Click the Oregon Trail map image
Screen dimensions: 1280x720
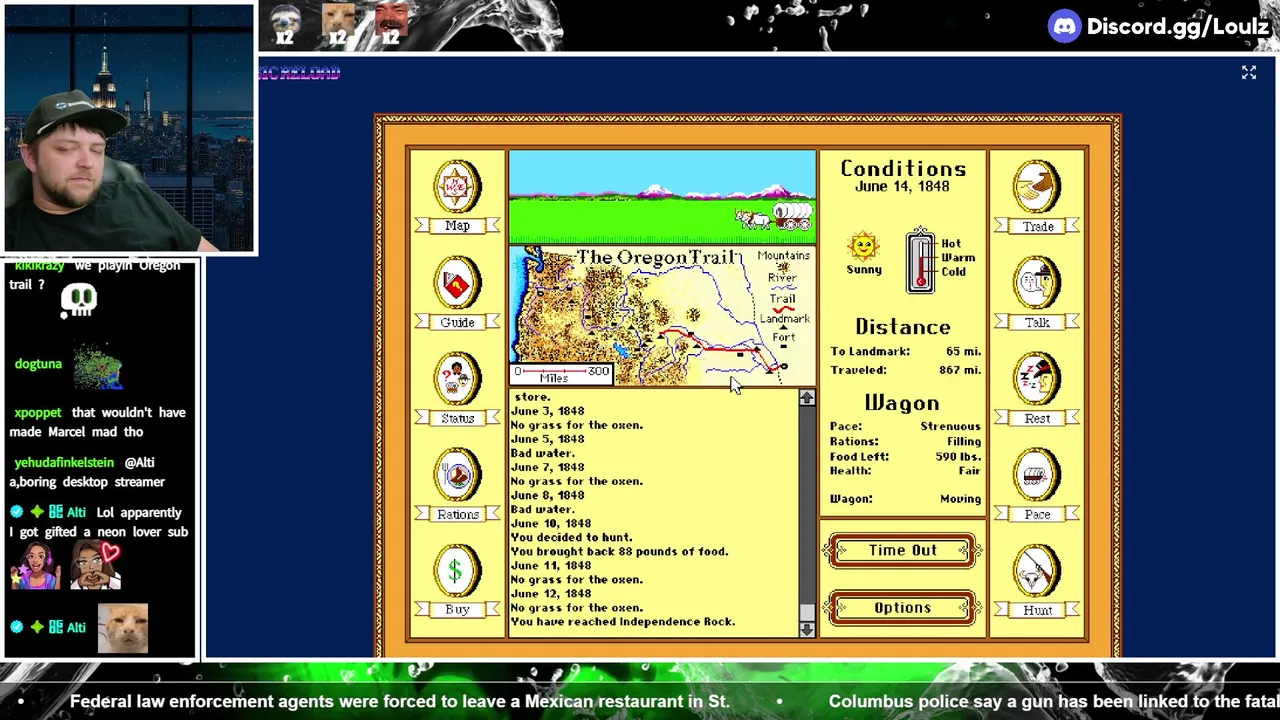point(662,316)
